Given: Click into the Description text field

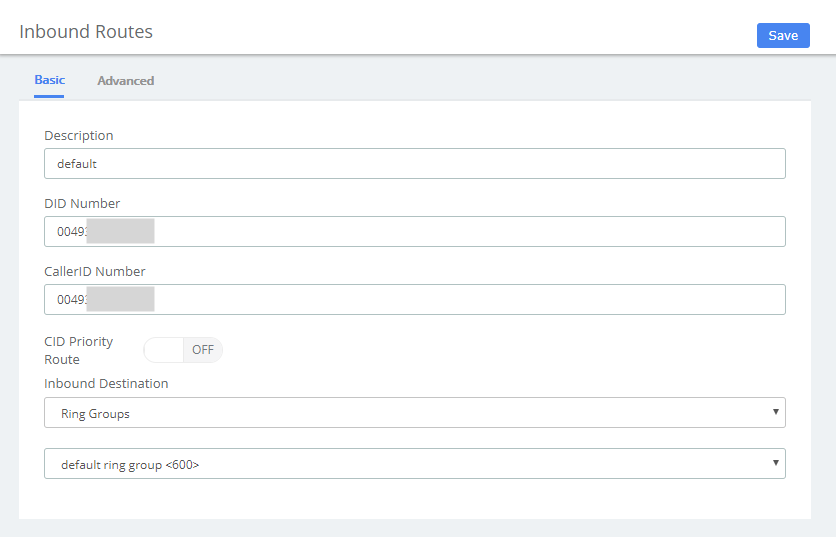Looking at the screenshot, I should pos(414,163).
